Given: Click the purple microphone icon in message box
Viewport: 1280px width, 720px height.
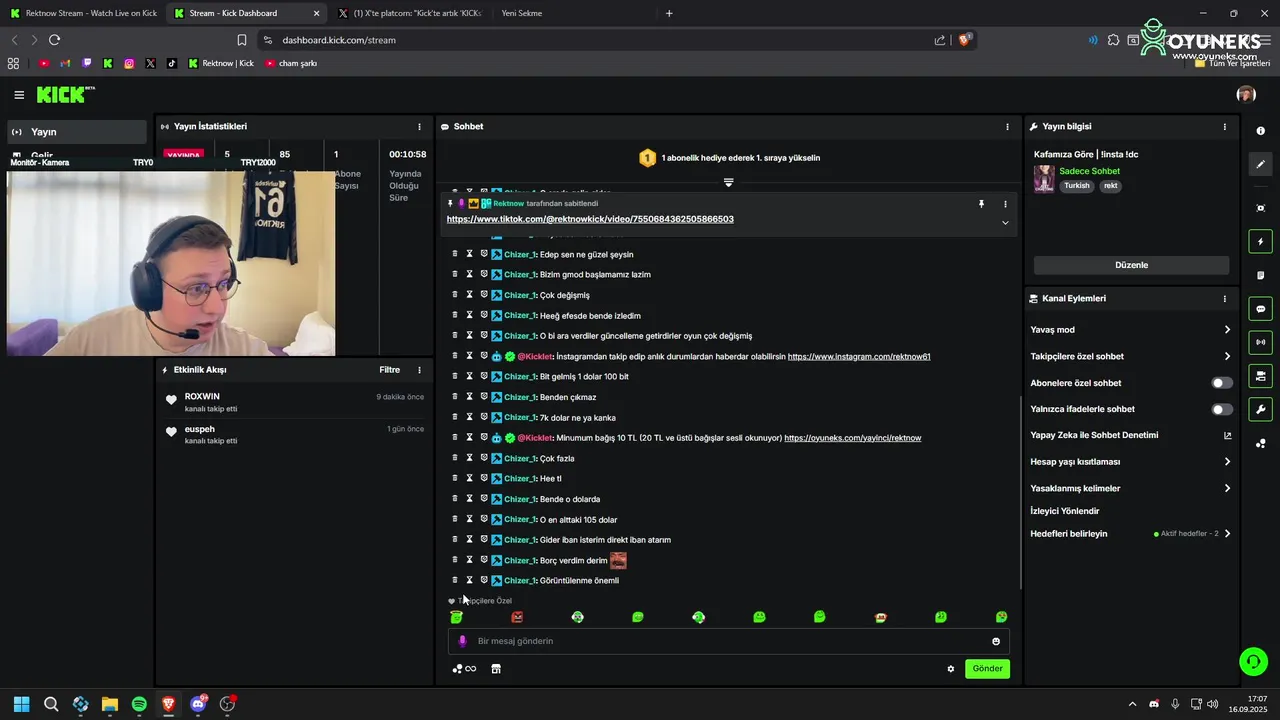Looking at the screenshot, I should point(462,641).
